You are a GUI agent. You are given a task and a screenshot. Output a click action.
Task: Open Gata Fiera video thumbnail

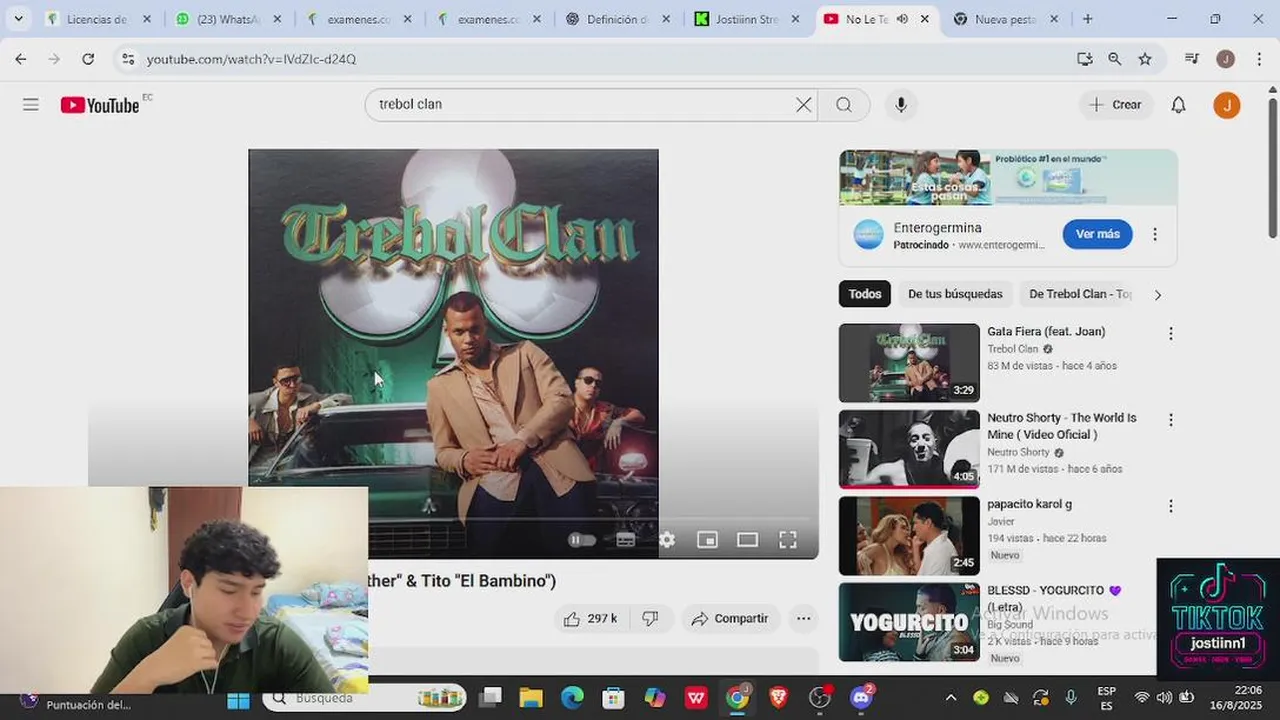(909, 363)
